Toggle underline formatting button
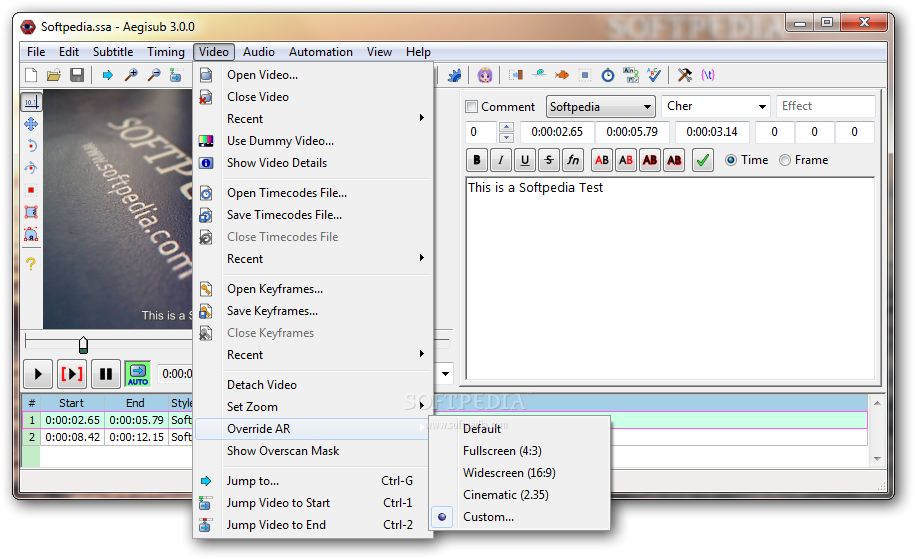The height and width of the screenshot is (559, 915). 525,160
